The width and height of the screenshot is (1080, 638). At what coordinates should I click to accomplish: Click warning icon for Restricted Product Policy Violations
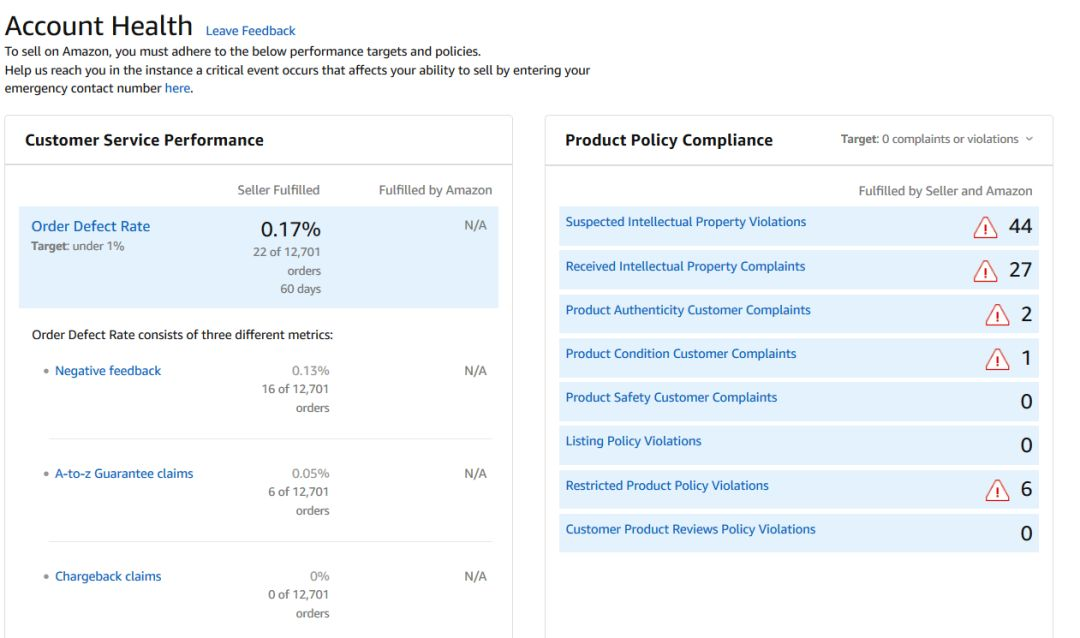(997, 490)
